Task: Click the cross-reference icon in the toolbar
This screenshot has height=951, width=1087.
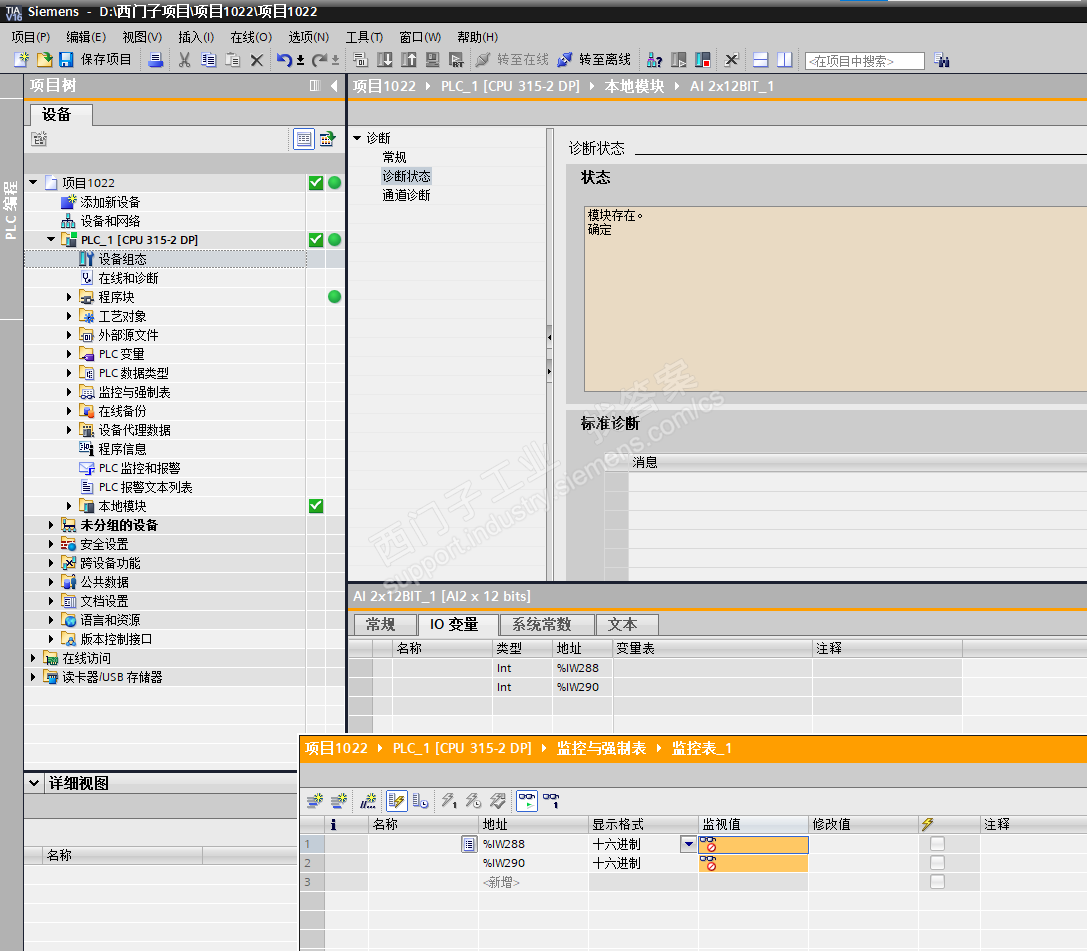Action: [x=731, y=60]
